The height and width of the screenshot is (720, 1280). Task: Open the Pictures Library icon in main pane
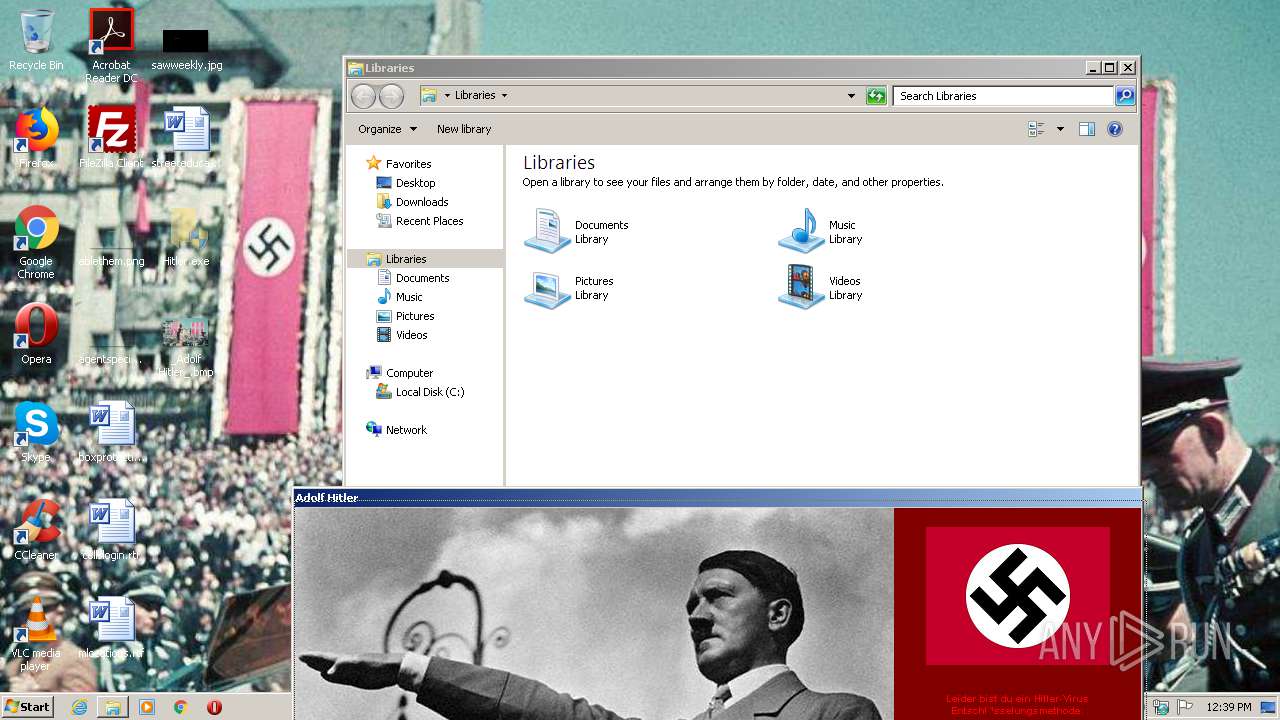[547, 288]
